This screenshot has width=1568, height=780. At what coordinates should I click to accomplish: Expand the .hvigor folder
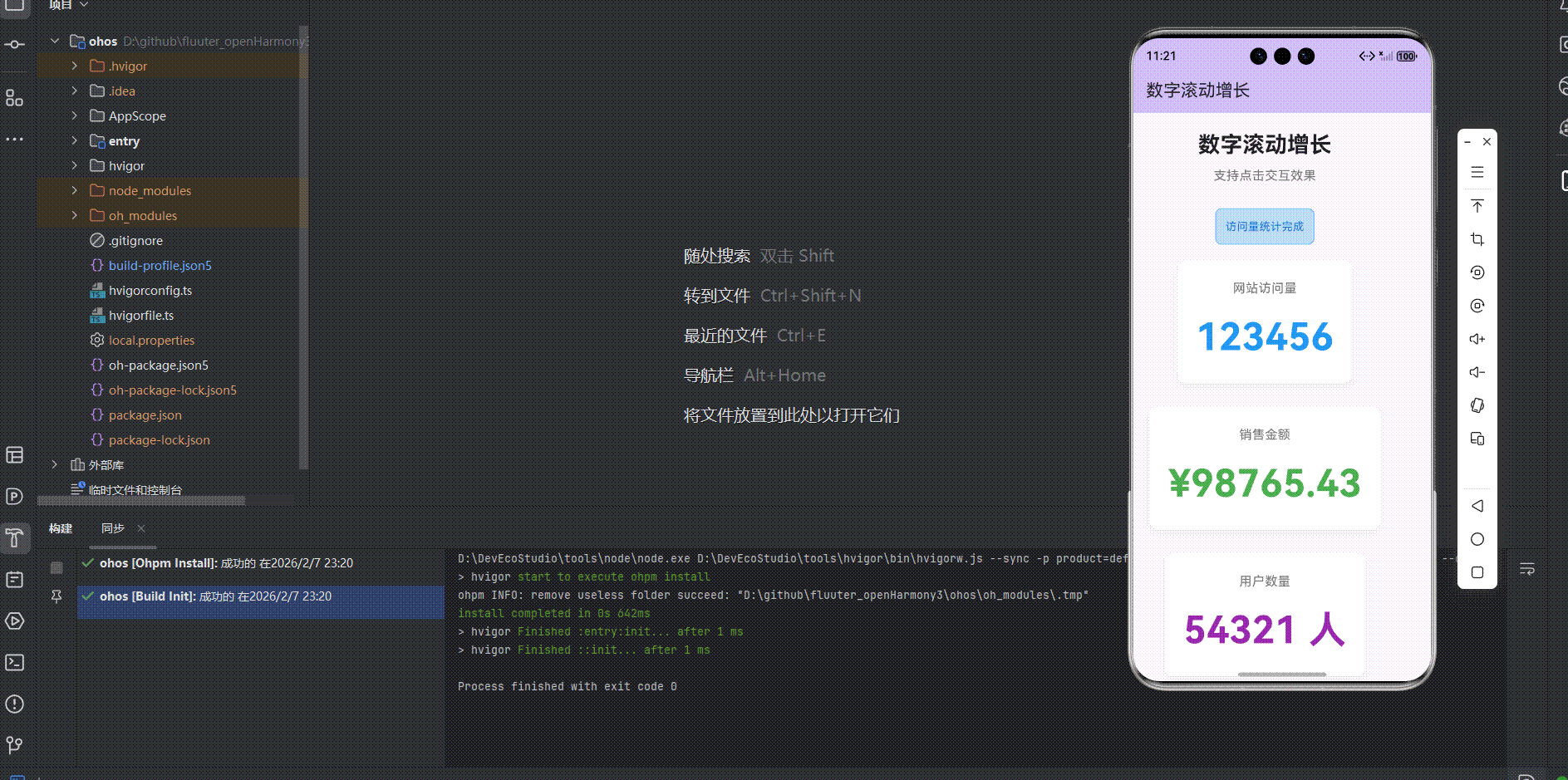(x=75, y=66)
